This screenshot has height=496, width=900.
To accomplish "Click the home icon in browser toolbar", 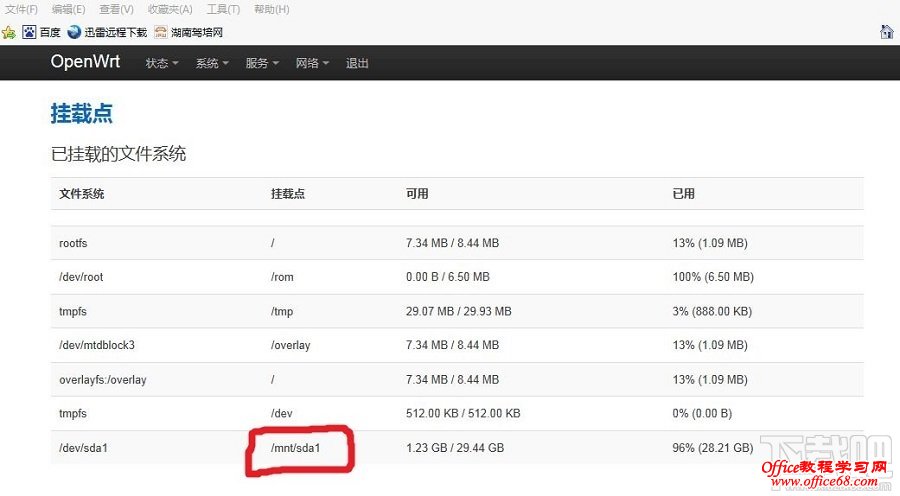I will pyautogui.click(x=887, y=32).
